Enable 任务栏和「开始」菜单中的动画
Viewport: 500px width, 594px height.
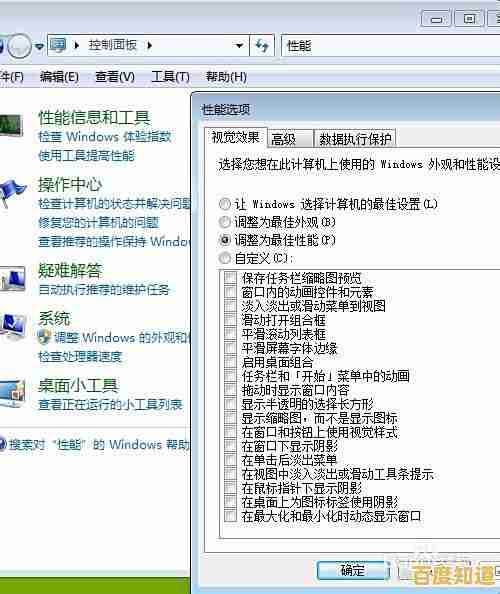pyautogui.click(x=230, y=376)
